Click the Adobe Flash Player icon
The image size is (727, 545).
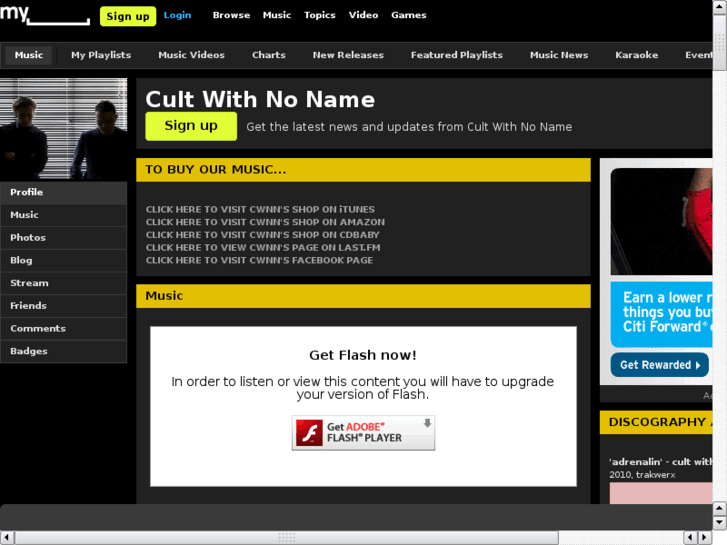(309, 432)
